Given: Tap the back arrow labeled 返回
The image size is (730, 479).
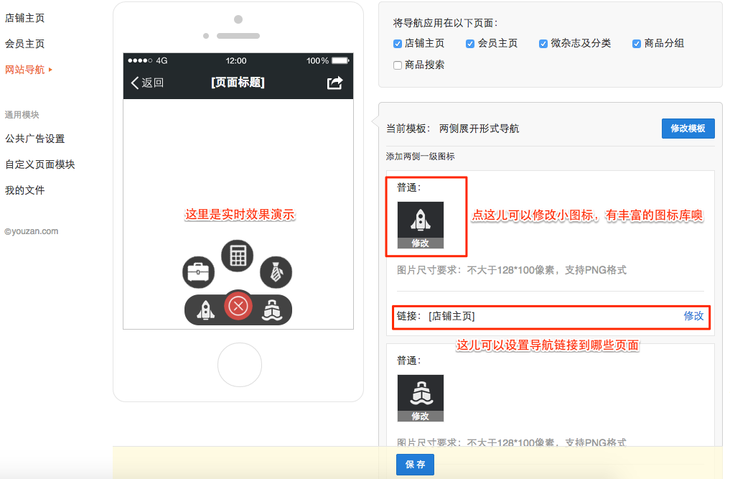Looking at the screenshot, I should click(x=147, y=83).
